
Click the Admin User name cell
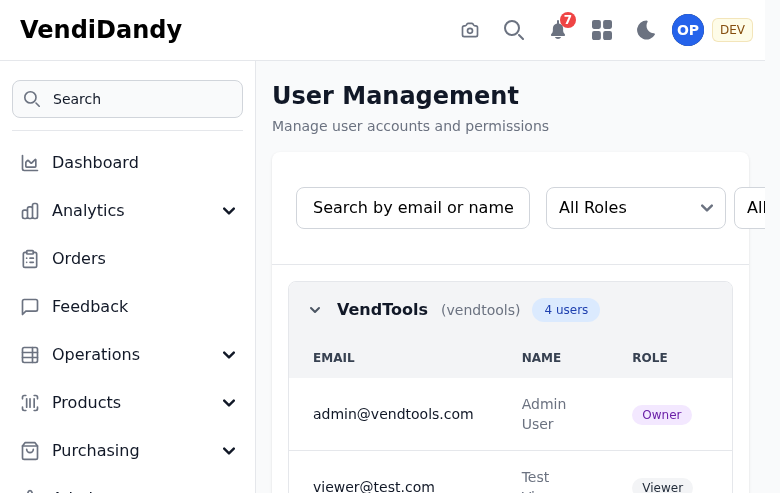click(x=544, y=414)
